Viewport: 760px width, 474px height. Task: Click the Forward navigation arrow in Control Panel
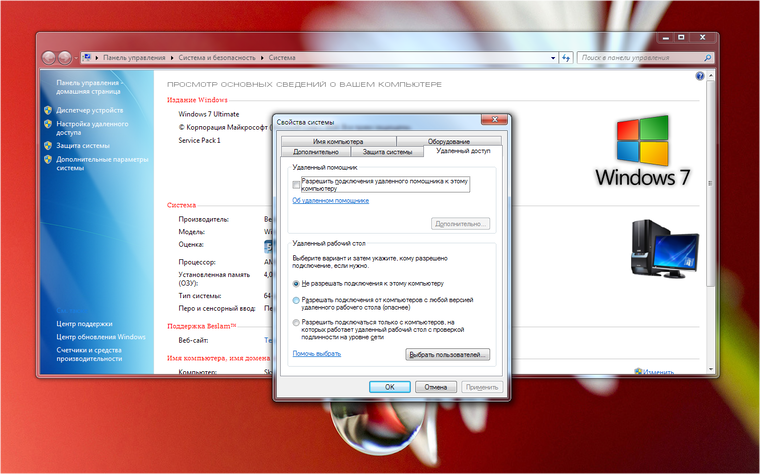pos(64,58)
